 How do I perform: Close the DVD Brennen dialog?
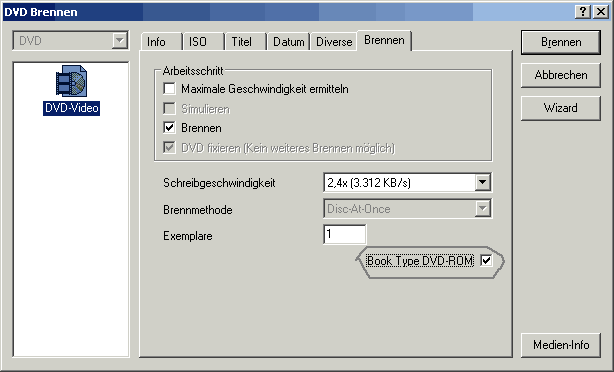click(x=601, y=12)
